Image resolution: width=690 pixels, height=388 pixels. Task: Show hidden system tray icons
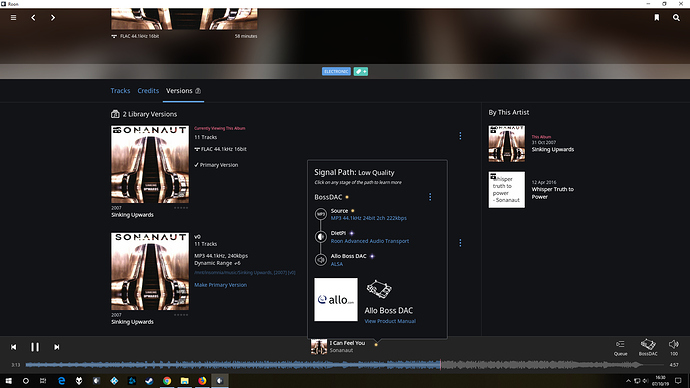coord(628,381)
